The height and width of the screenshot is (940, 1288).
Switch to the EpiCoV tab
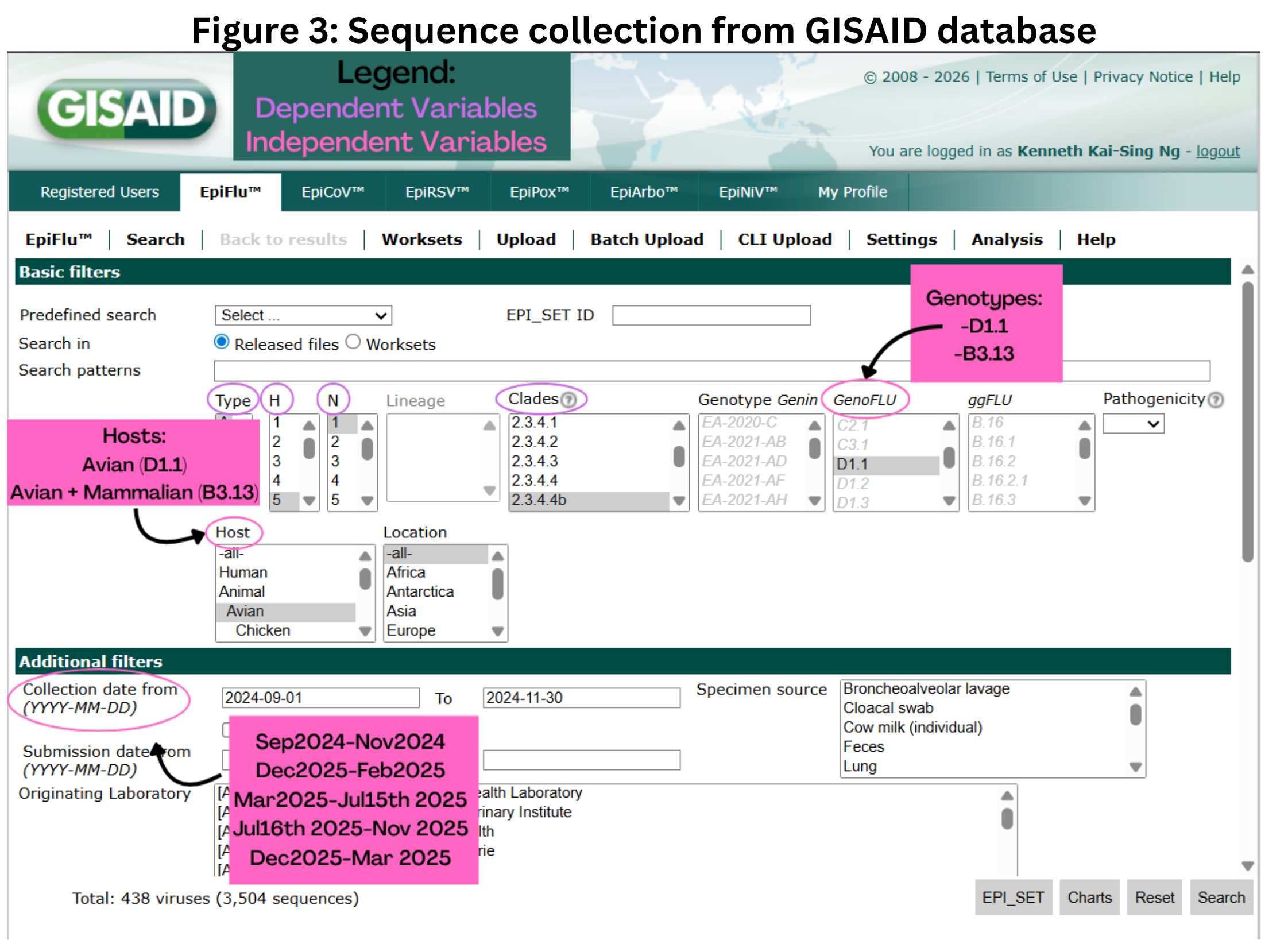click(x=333, y=192)
